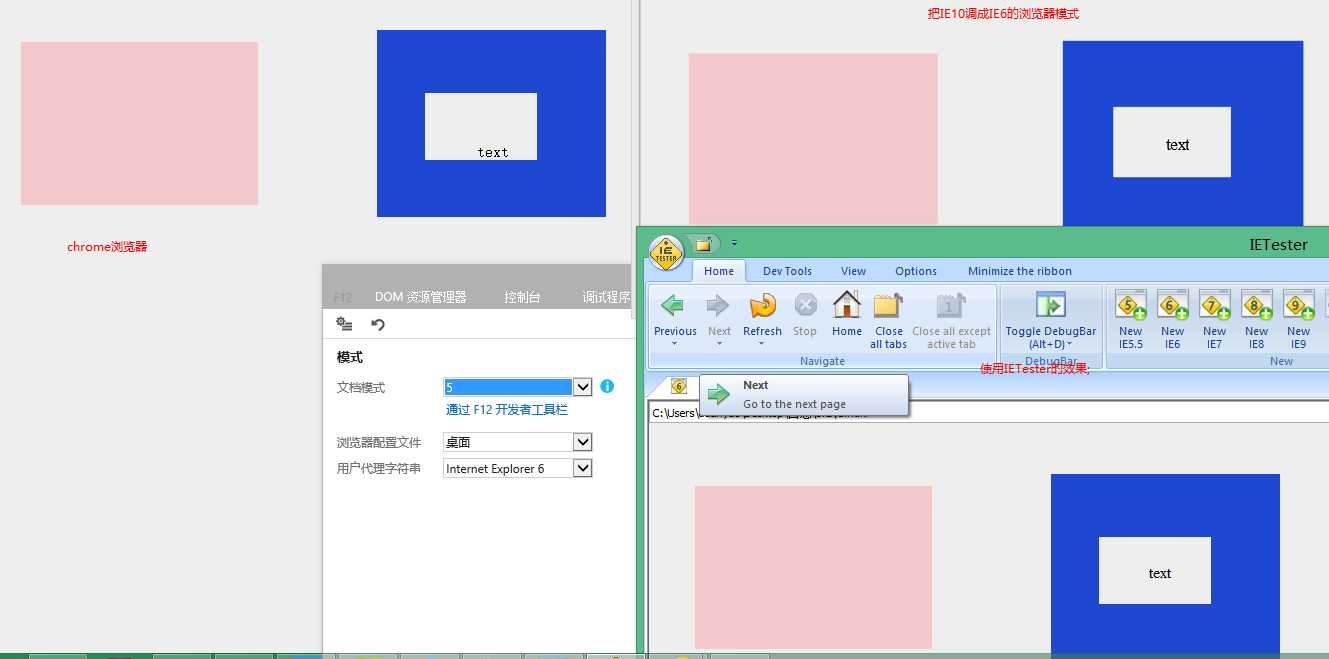Open a New IE8 tab
1329x659 pixels.
click(x=1257, y=306)
